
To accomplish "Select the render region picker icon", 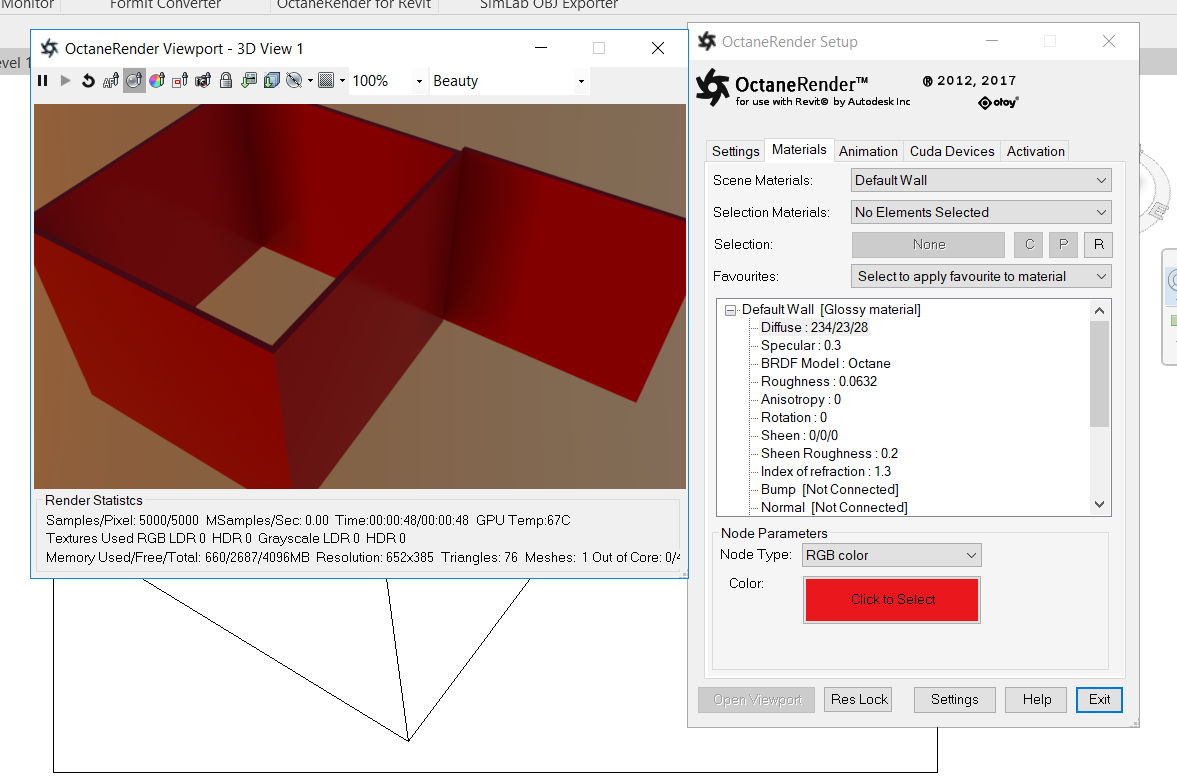I will tap(180, 80).
